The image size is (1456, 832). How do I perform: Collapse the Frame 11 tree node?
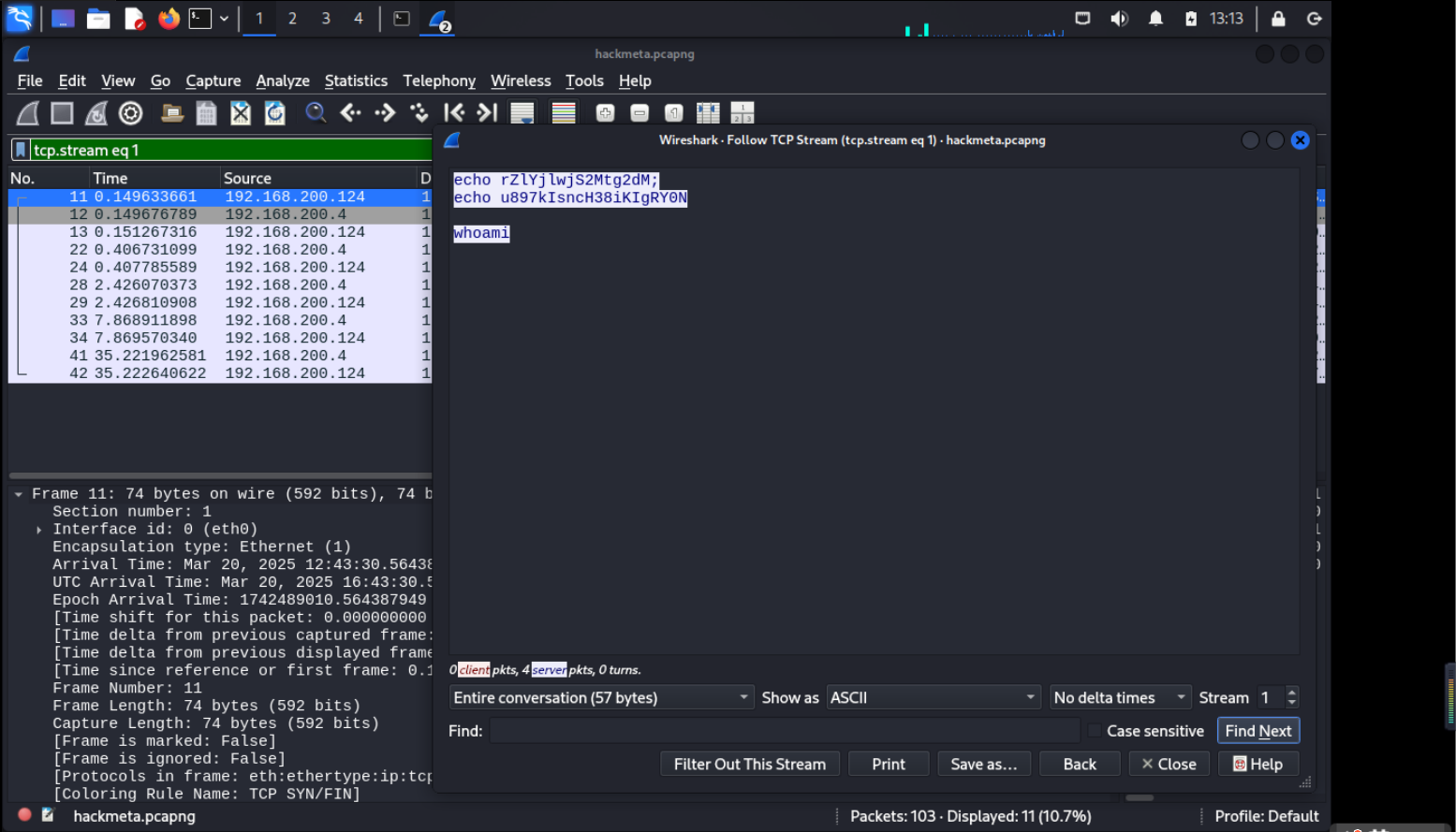tap(19, 494)
